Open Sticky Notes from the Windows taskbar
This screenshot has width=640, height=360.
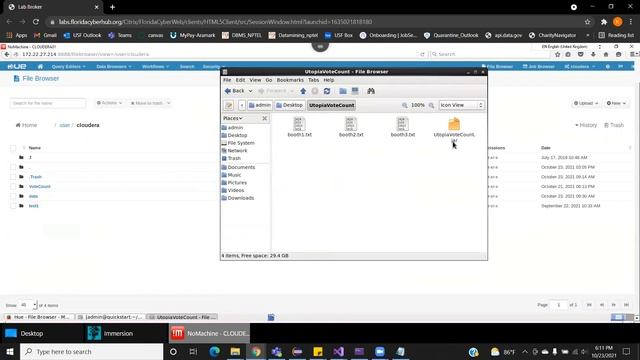[x=318, y=351]
